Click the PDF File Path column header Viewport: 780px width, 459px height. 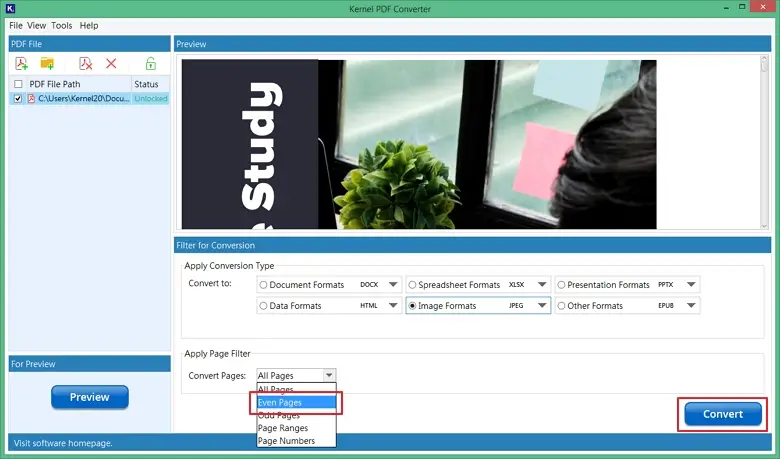click(x=79, y=84)
